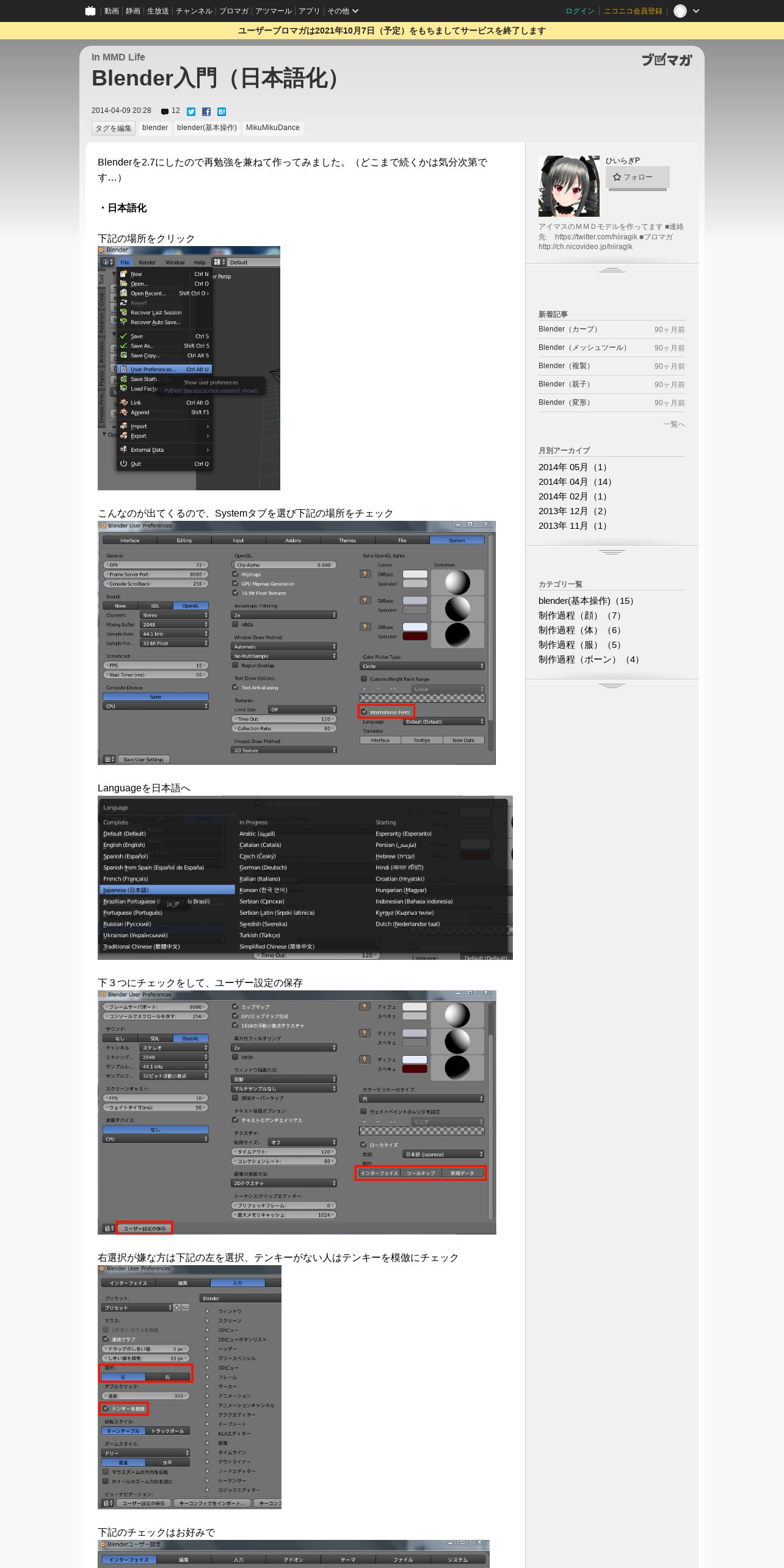The image size is (784, 1568).
Task: Click the ひいらぎP author avatar image
Action: click(568, 186)
